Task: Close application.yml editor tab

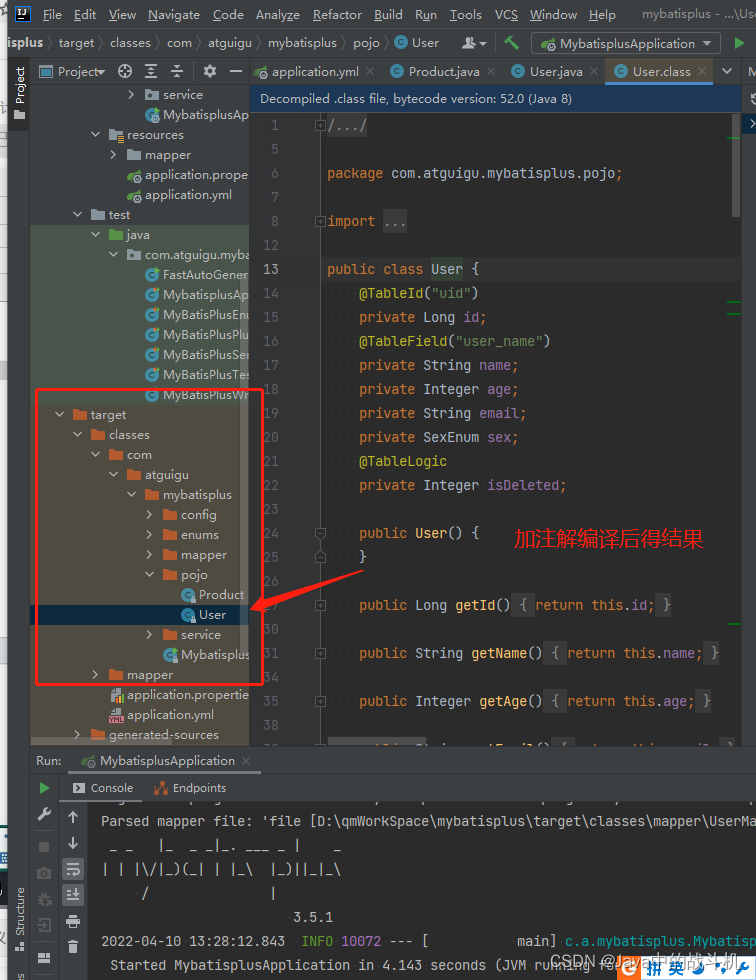Action: pyautogui.click(x=370, y=71)
